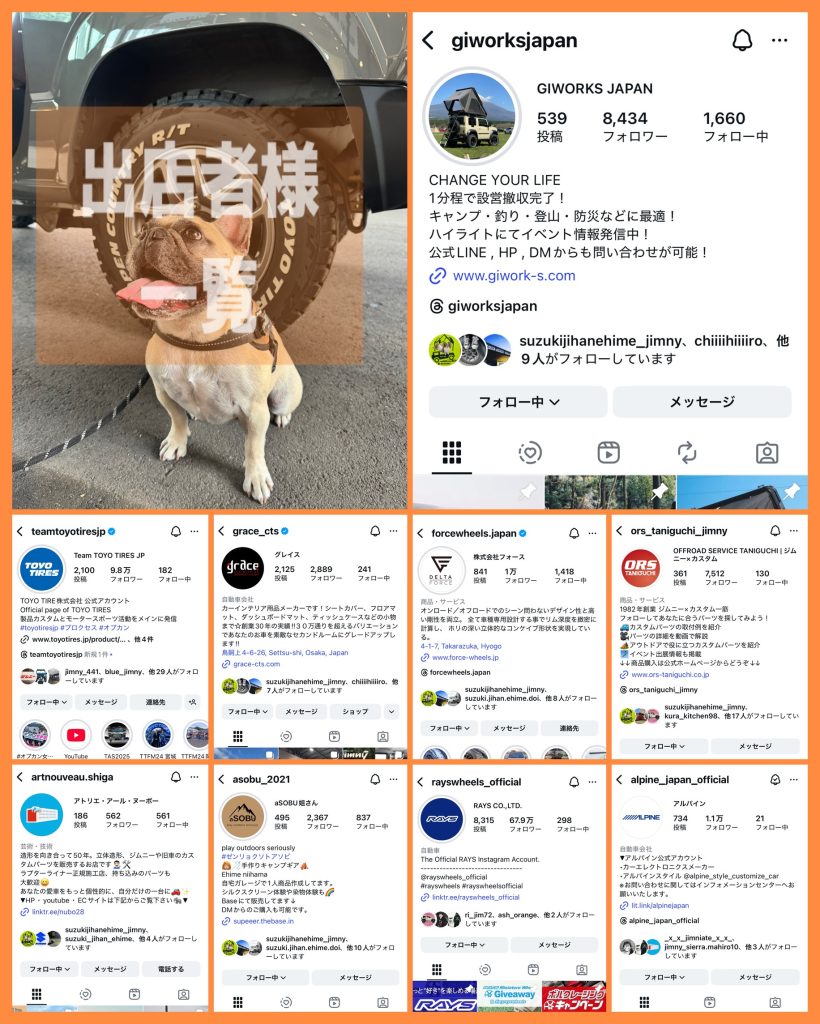The width and height of the screenshot is (820, 1024).
Task: Click メッセージ button on giworksjapan profile
Action: [x=702, y=402]
